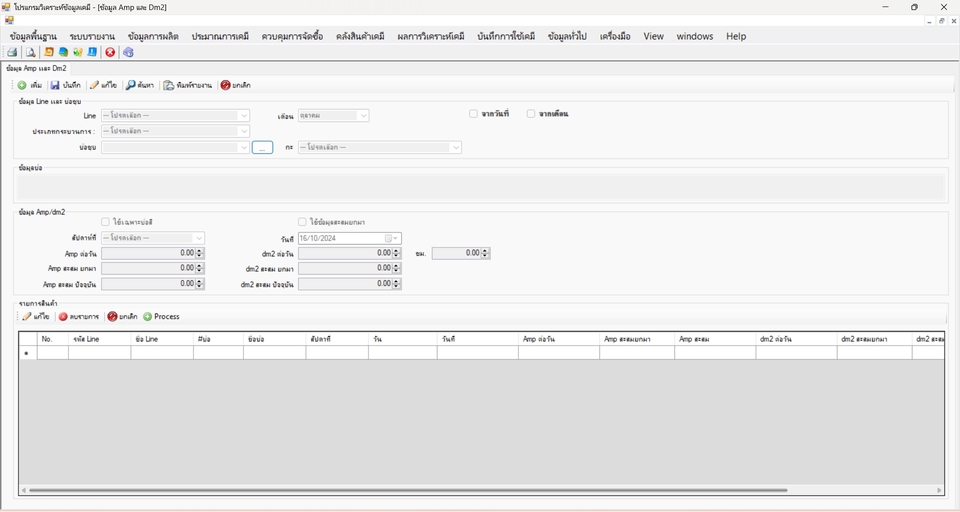This screenshot has height=512, width=960.
Task: Open the windows menu
Action: point(695,36)
